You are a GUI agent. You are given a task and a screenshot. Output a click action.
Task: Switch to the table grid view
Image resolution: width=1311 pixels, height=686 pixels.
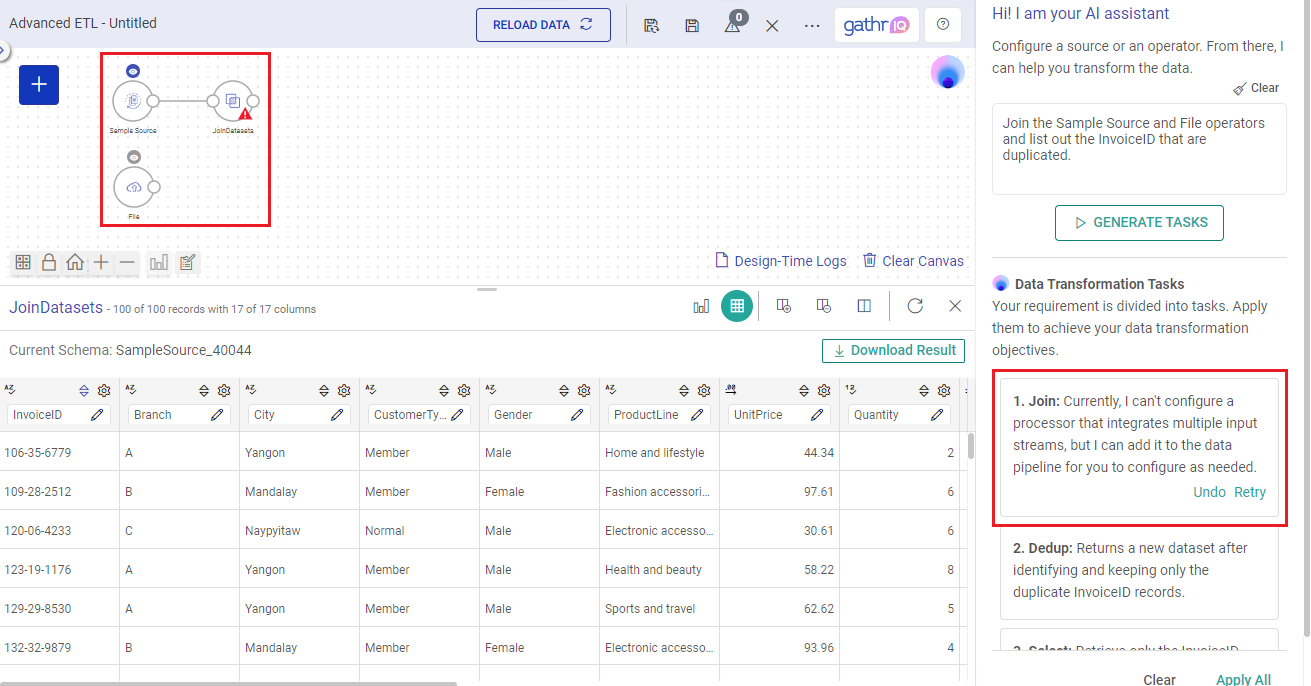[x=737, y=306]
